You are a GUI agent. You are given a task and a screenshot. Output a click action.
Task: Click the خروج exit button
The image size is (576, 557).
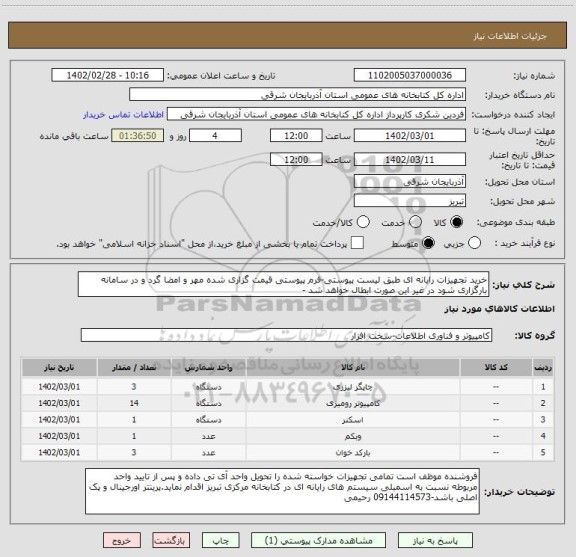pyautogui.click(x=122, y=541)
